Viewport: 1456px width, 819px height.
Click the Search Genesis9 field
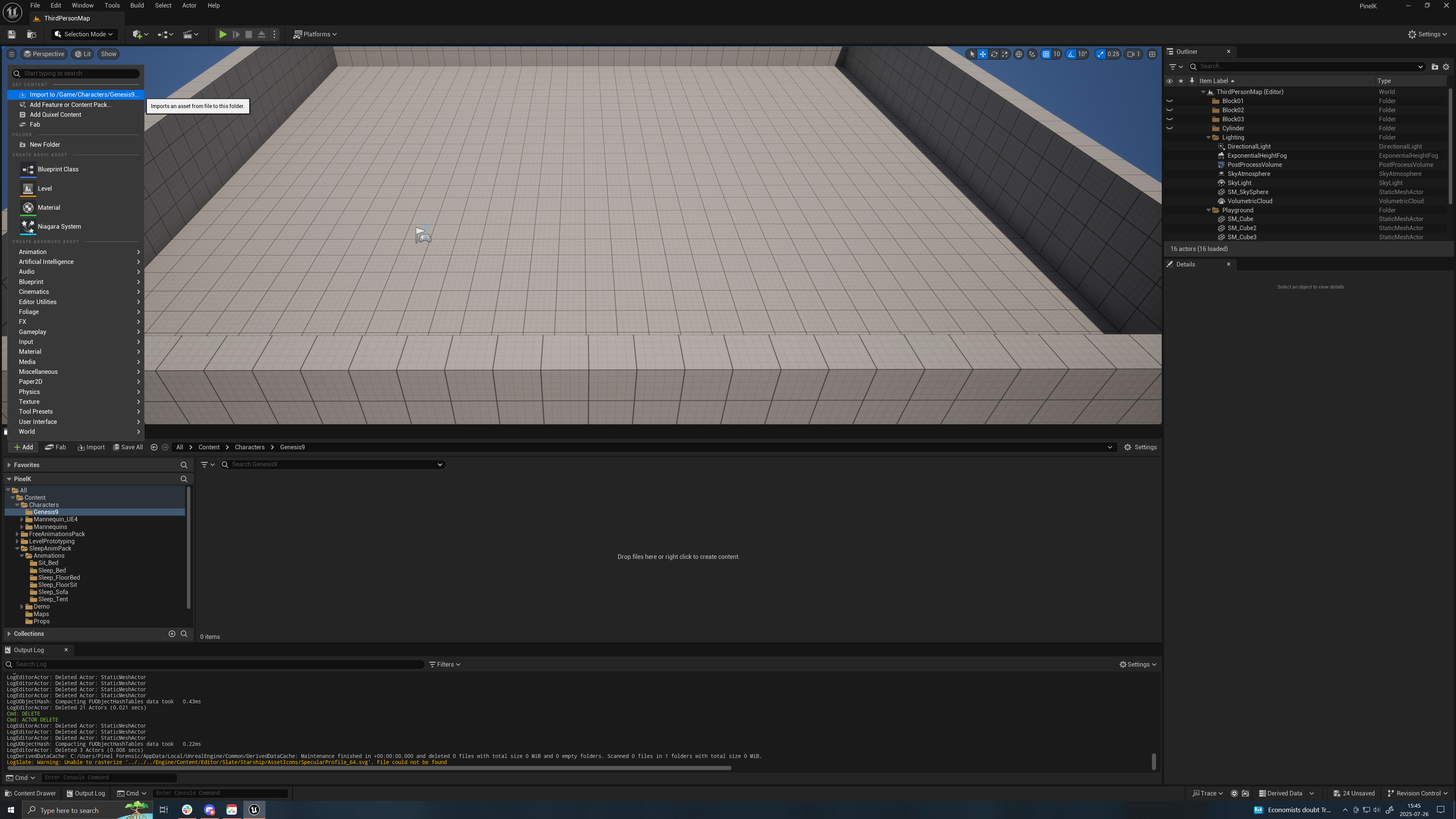tap(334, 464)
